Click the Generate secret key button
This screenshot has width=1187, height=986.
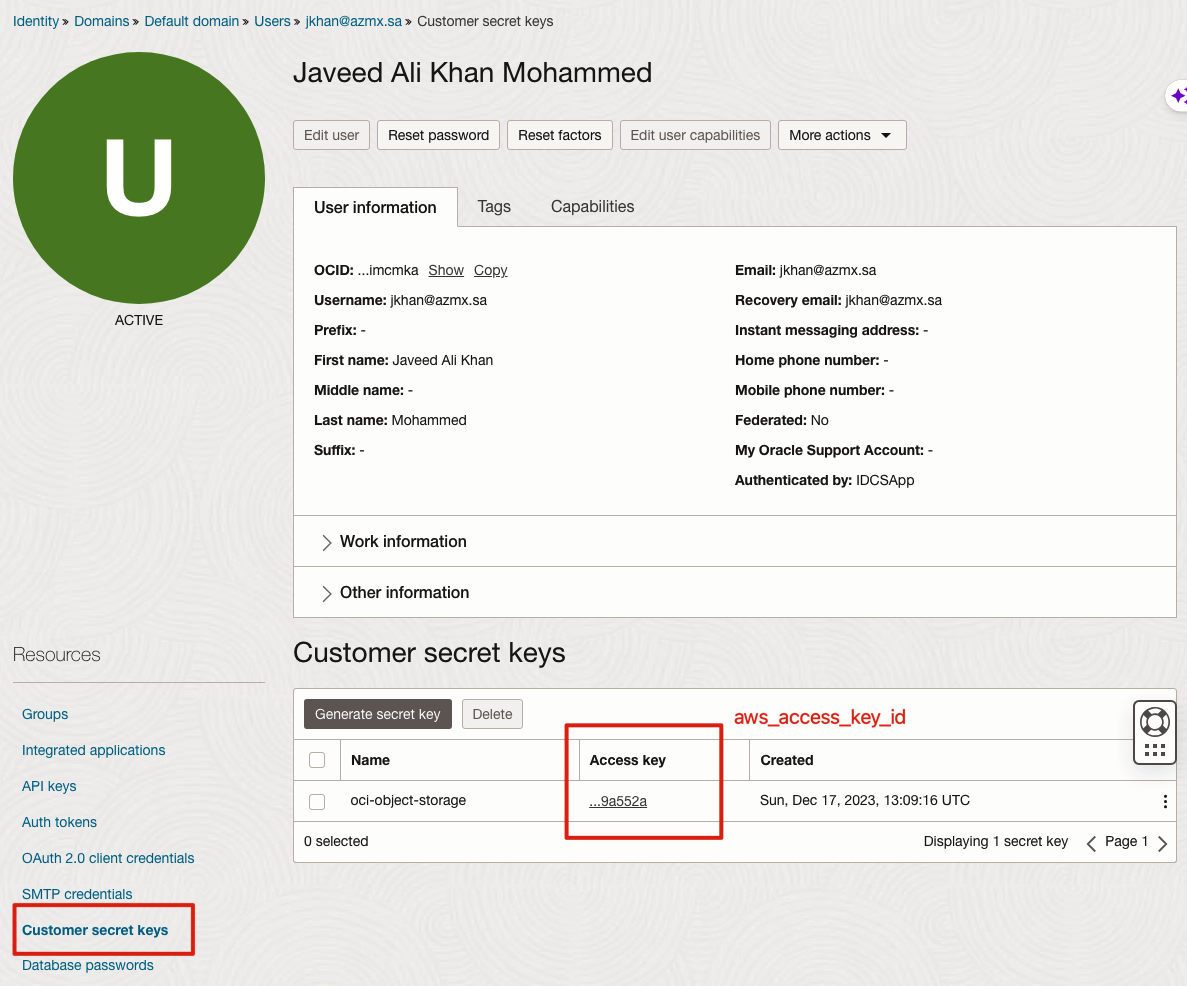pyautogui.click(x=377, y=714)
